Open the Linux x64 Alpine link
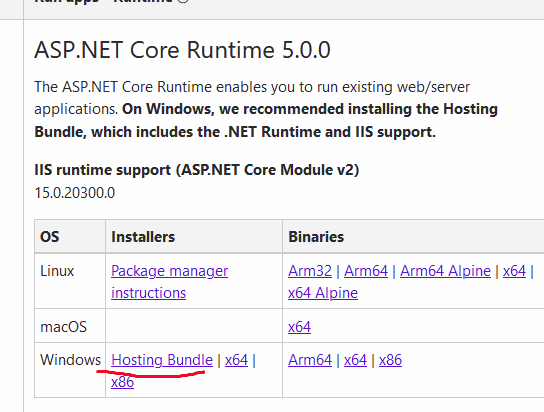 323,293
